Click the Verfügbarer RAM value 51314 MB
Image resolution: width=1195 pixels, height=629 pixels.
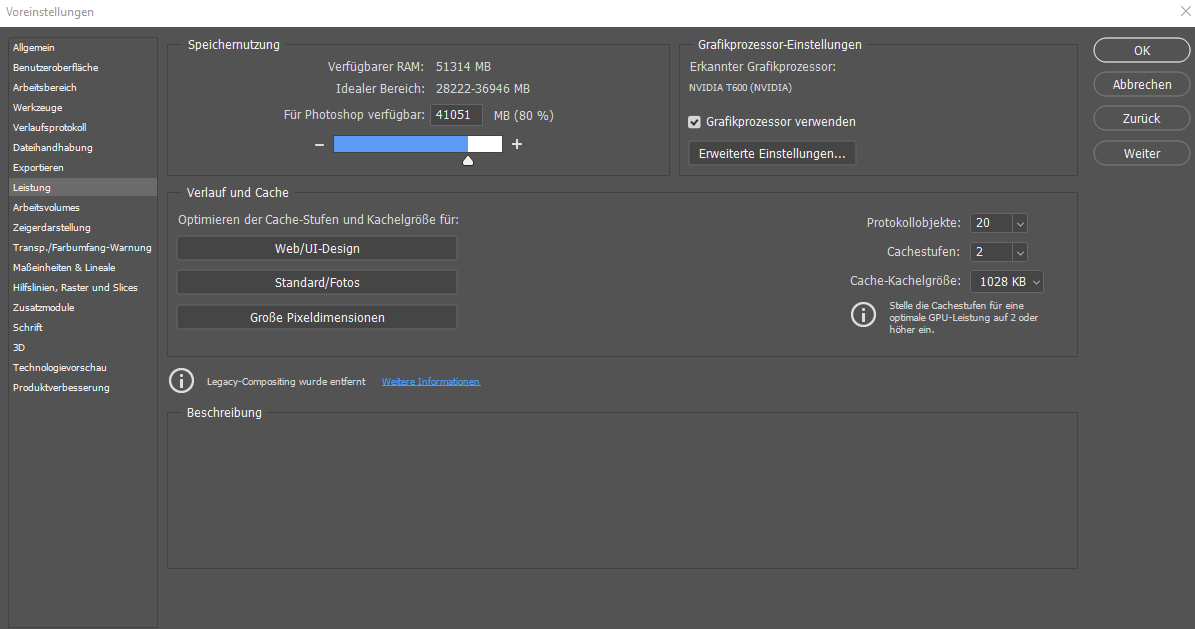463,67
